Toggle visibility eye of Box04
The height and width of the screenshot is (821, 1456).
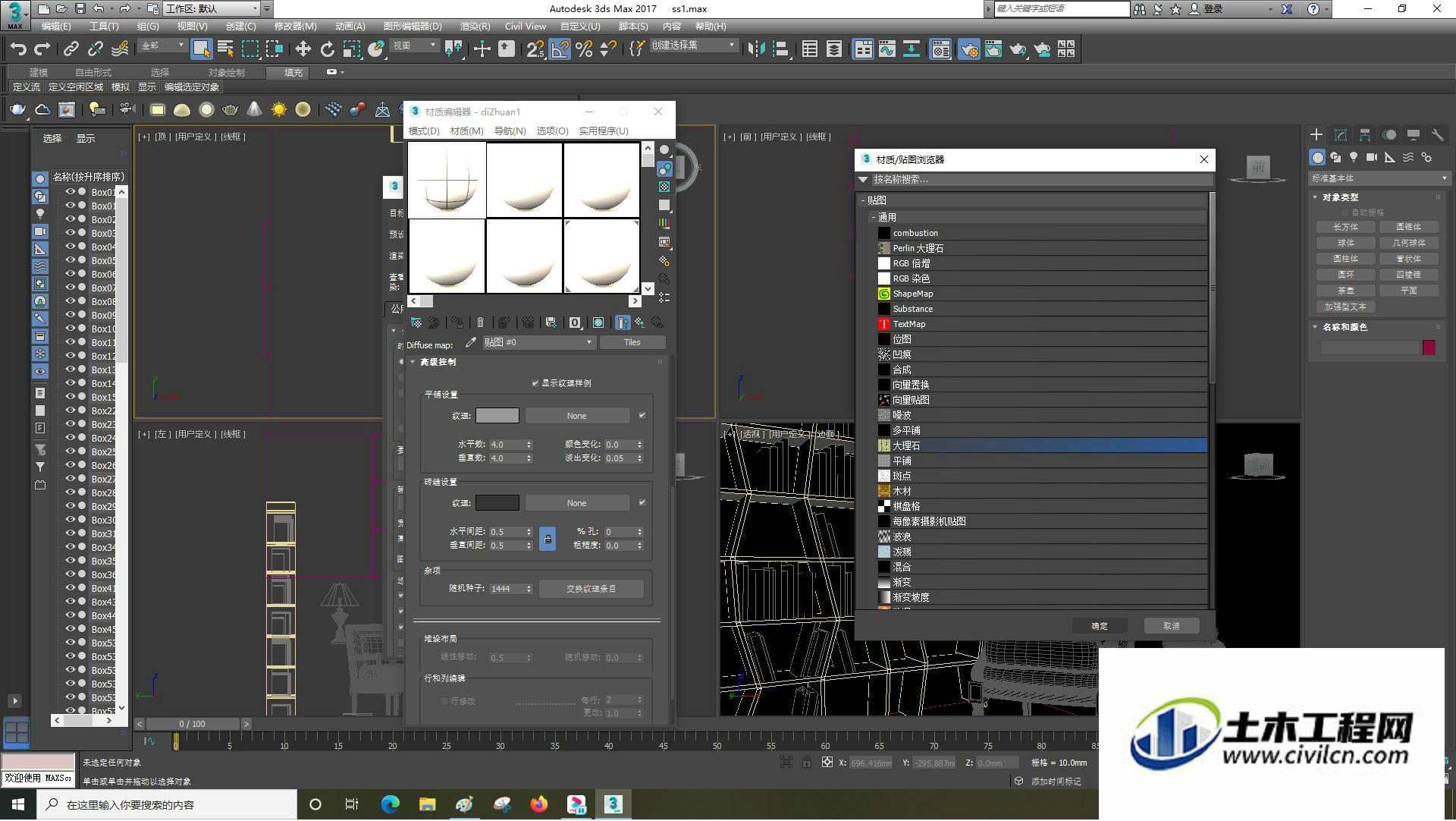click(70, 247)
